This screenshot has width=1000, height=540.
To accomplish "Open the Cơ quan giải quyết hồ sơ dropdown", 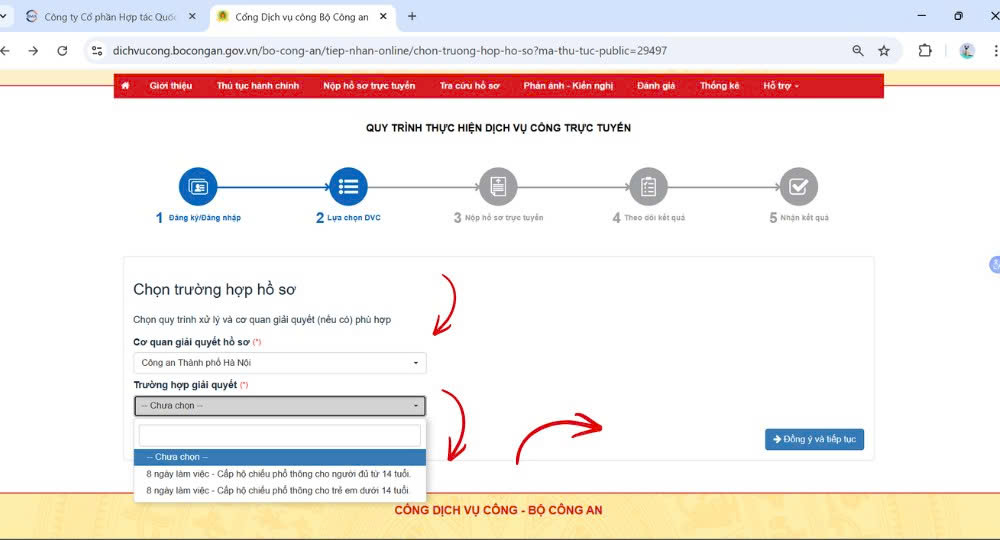I will tap(280, 363).
